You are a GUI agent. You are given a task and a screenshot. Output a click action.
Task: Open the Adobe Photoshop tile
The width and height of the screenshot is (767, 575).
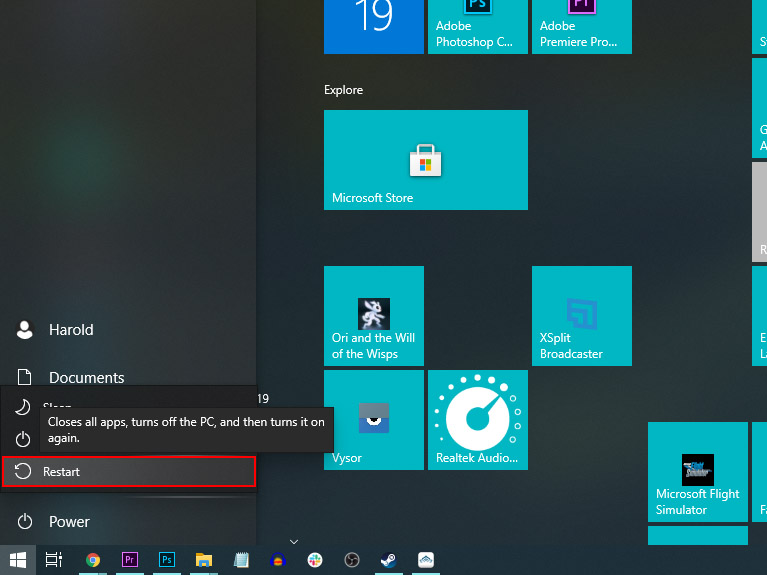478,27
